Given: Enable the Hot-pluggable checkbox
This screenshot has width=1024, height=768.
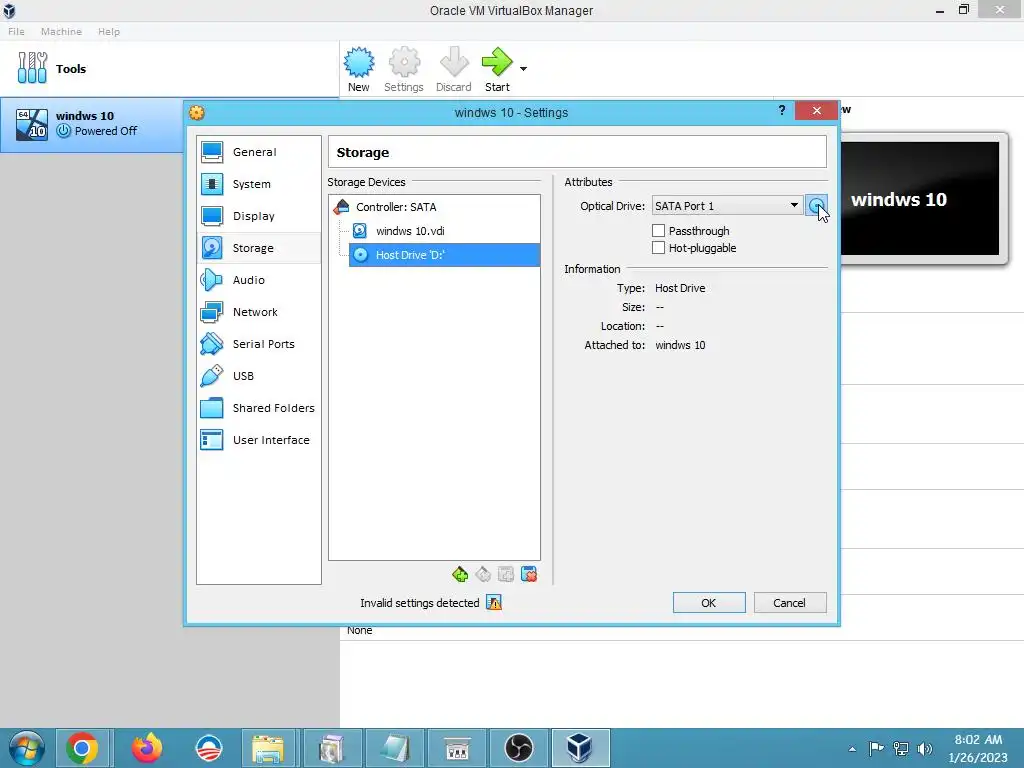Looking at the screenshot, I should coord(658,248).
